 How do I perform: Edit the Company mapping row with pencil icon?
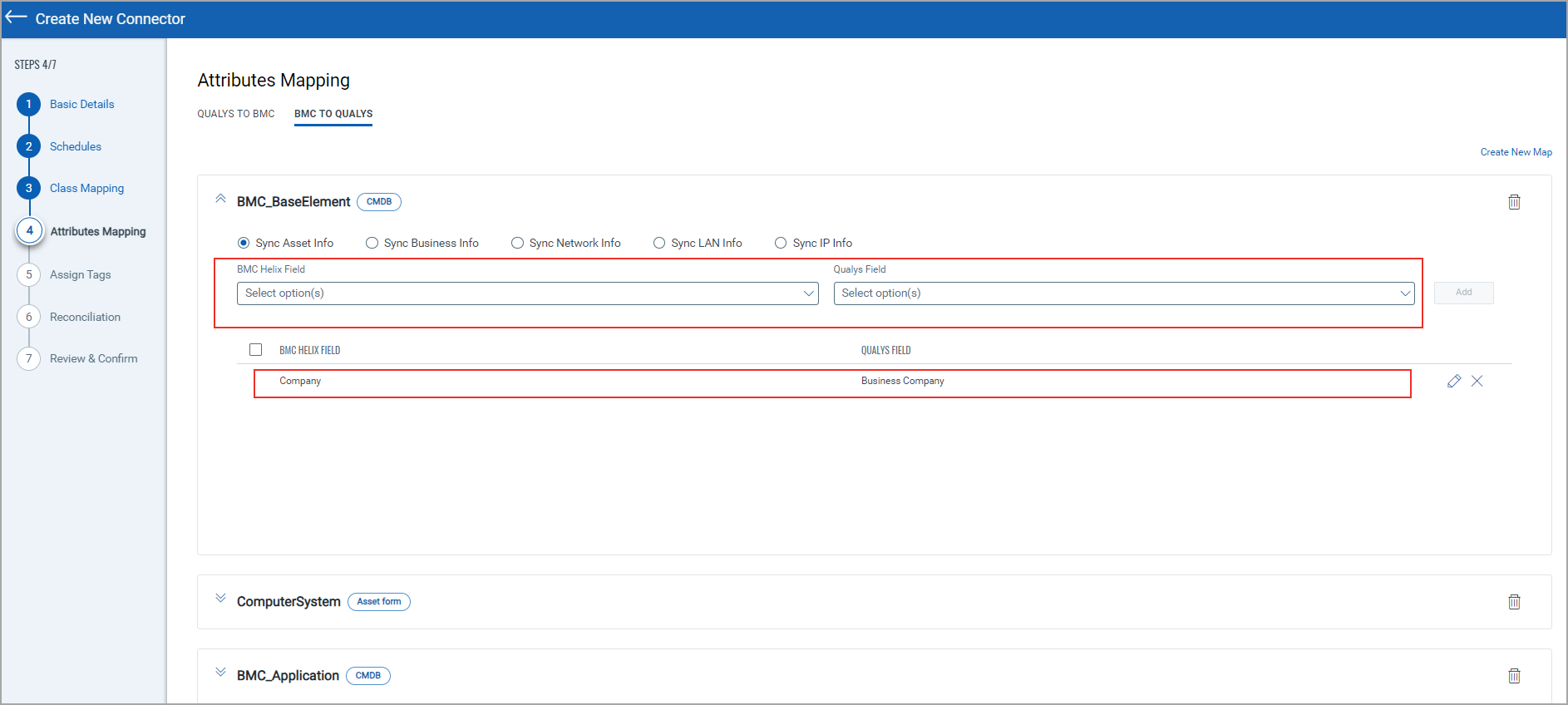1453,381
